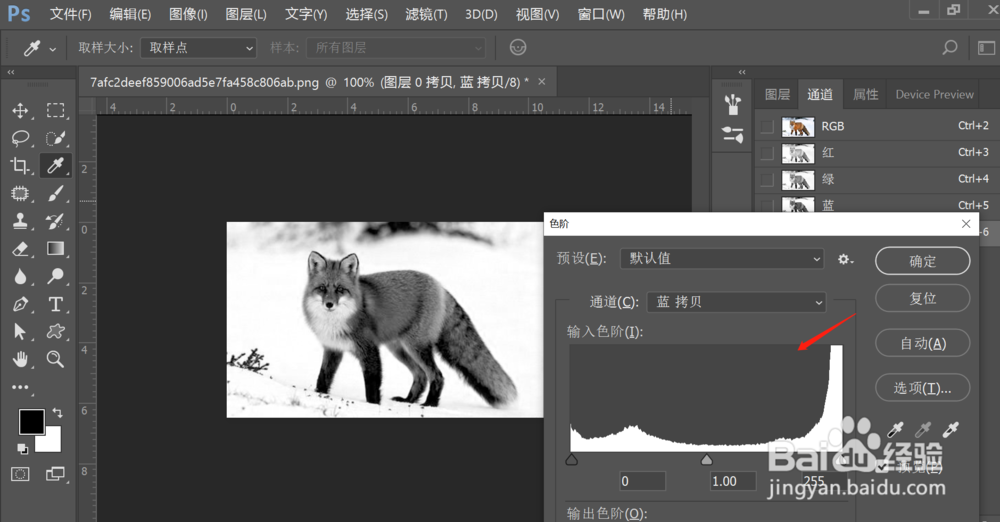The image size is (1000, 522).
Task: Click the 自动(A) button
Action: click(922, 343)
